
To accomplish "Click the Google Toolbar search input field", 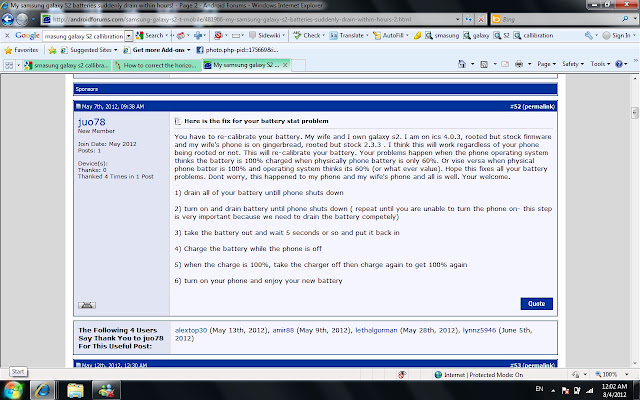I will (84, 36).
